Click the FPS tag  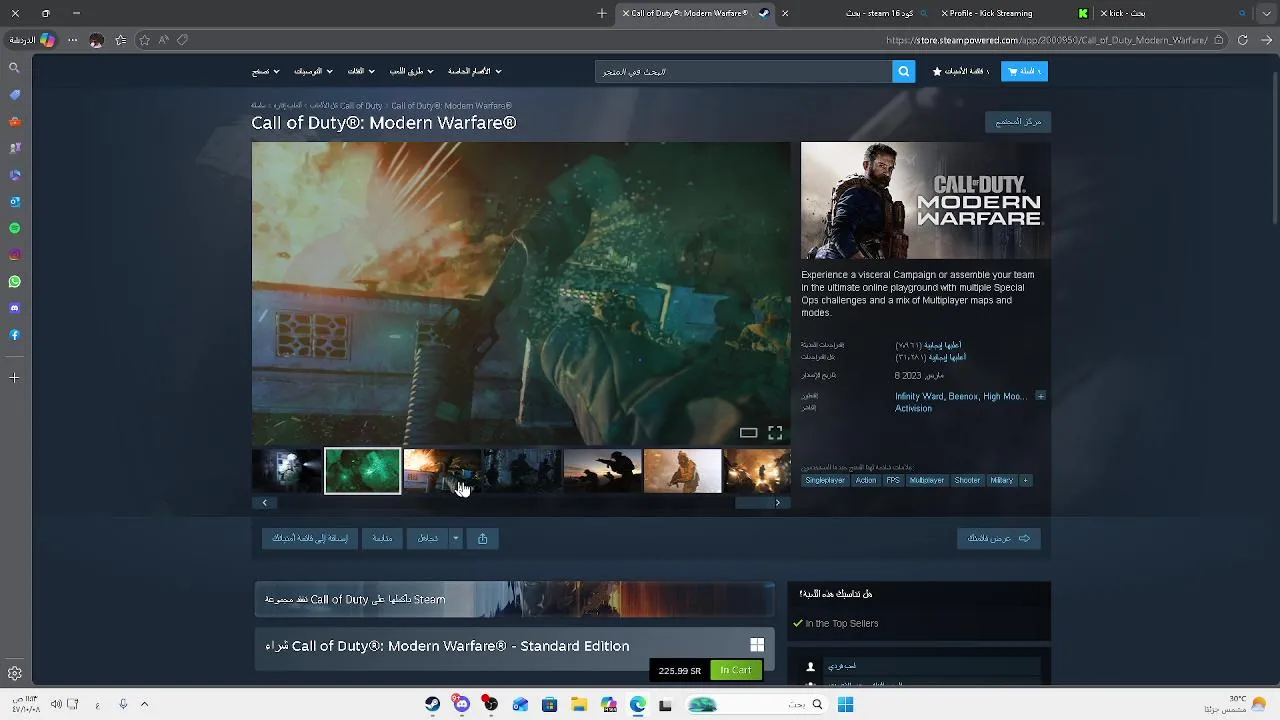[893, 480]
